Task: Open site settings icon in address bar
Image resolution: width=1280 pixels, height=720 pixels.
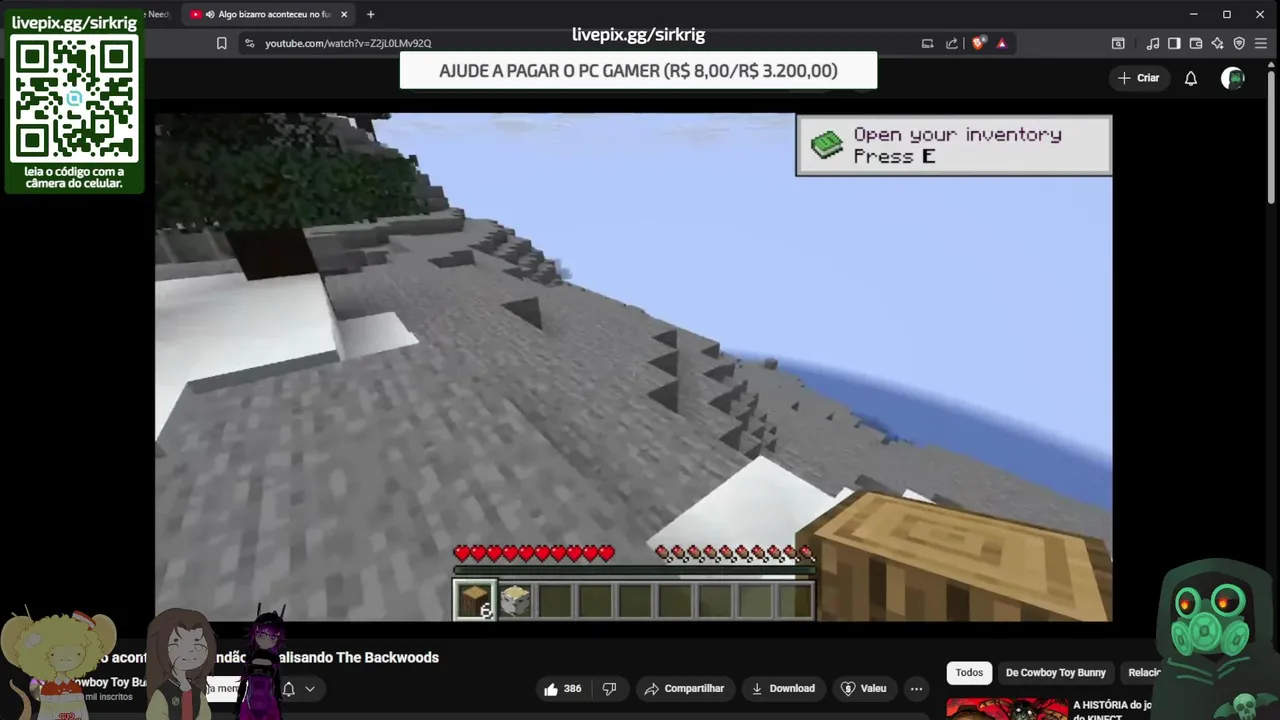Action: click(249, 43)
